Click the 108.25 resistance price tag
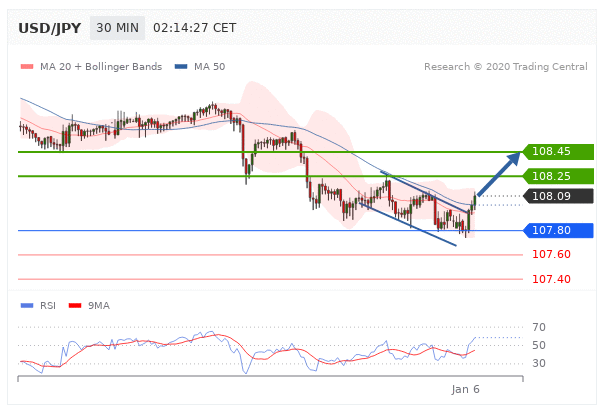604x413 pixels. pyautogui.click(x=558, y=176)
